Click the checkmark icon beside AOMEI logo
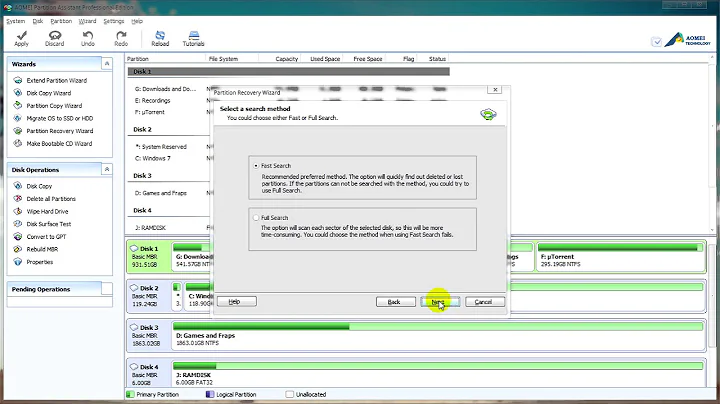The height and width of the screenshot is (404, 720). [657, 42]
